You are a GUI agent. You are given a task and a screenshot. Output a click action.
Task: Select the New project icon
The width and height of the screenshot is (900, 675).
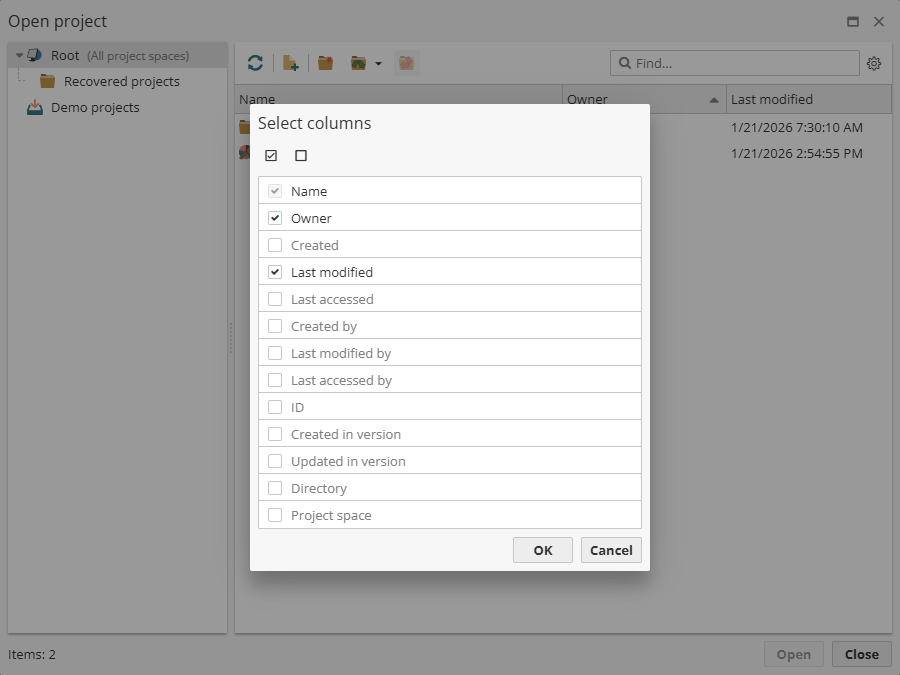(x=290, y=62)
